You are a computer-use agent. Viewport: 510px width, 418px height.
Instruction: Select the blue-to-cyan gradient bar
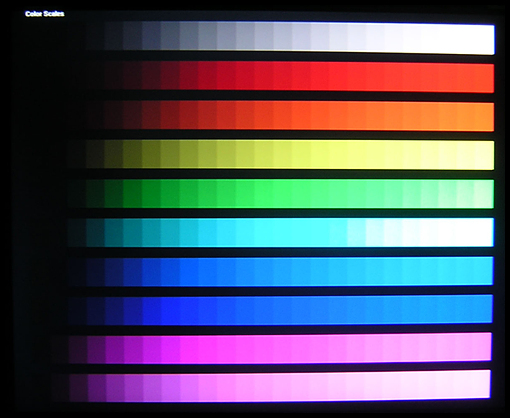(280, 271)
